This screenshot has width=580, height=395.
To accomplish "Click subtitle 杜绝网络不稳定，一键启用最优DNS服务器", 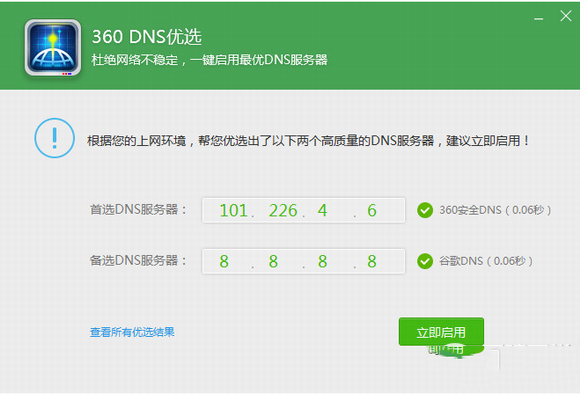I will (209, 60).
